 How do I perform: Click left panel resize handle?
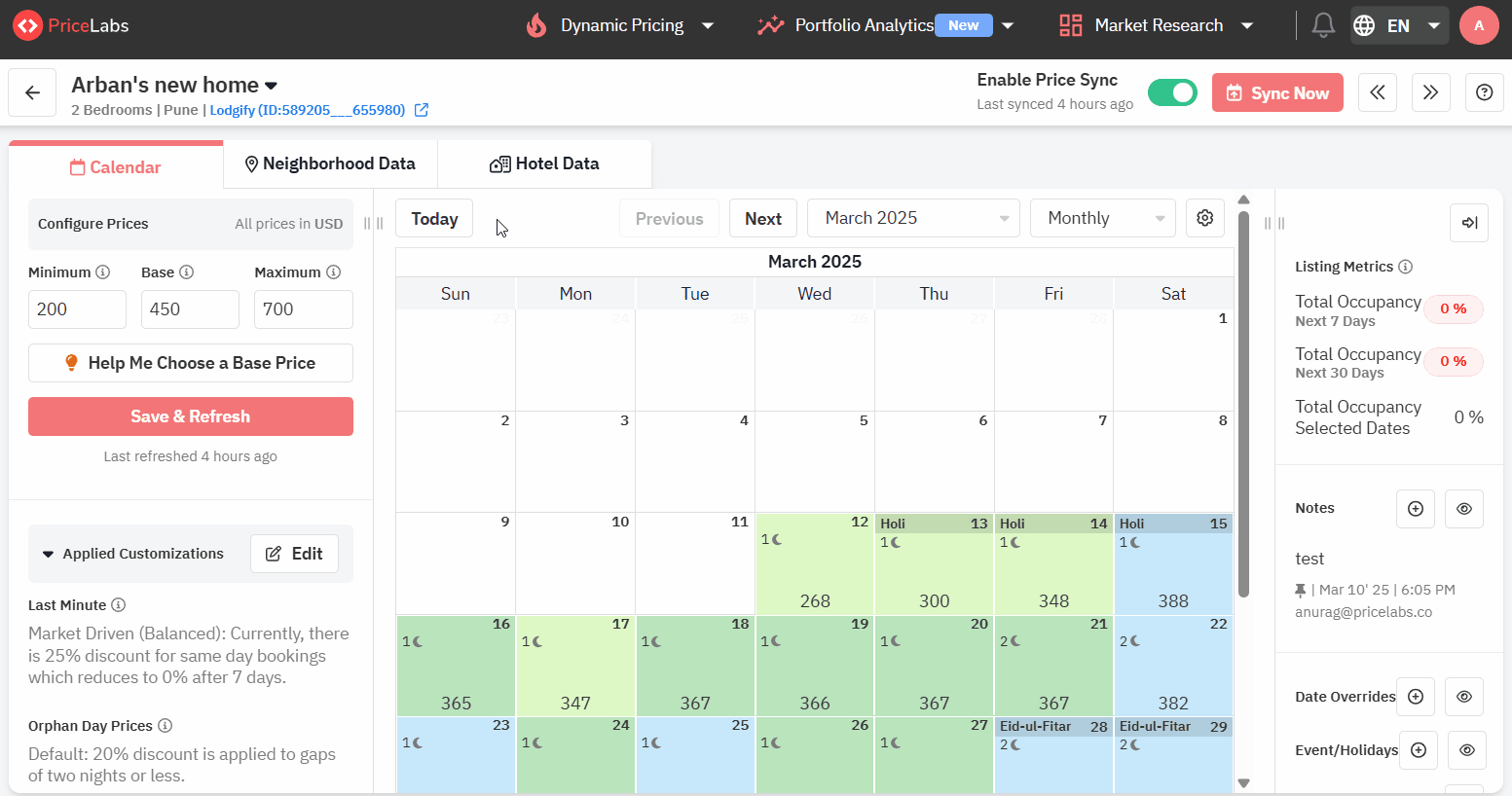(x=373, y=223)
